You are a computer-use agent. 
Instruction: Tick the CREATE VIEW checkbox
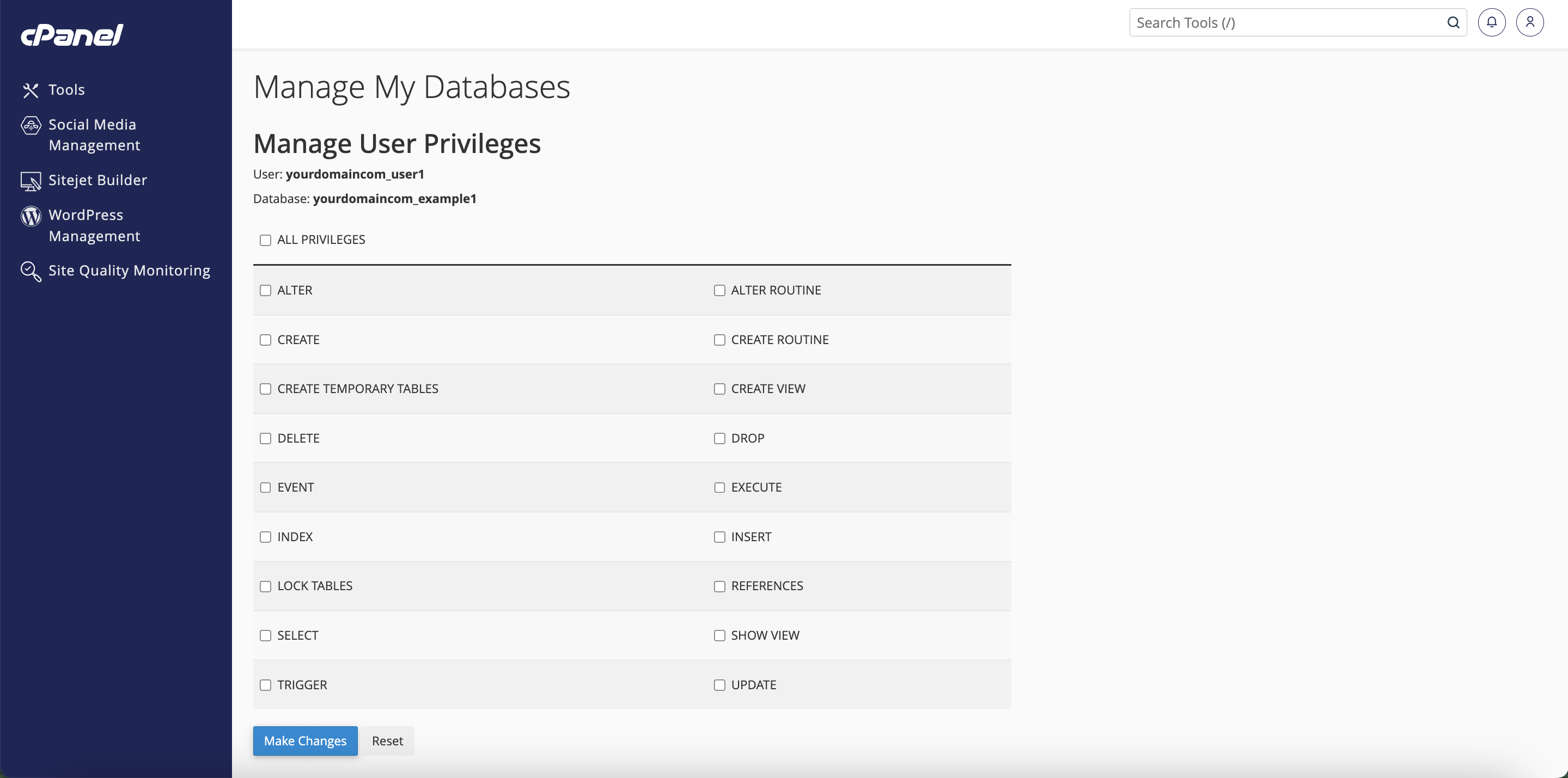click(719, 389)
